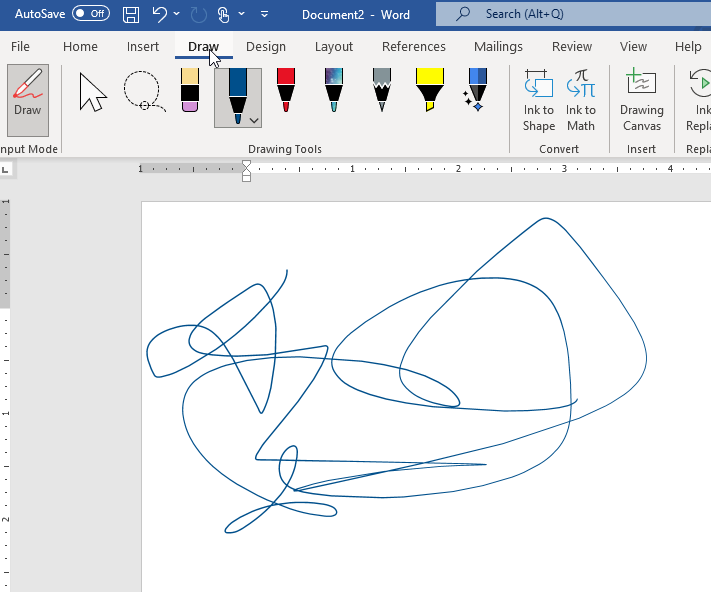
Task: Click the left indent marker on ruler
Action: coord(246,178)
